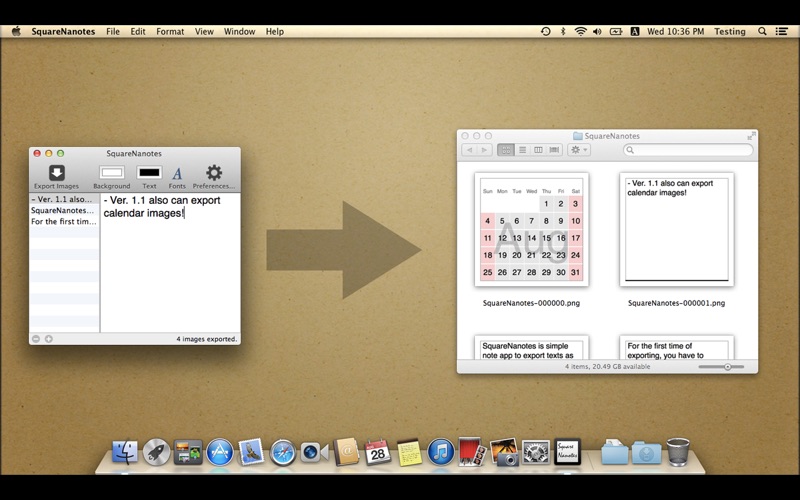This screenshot has height=500, width=800.
Task: Open the Fonts panel
Action: click(x=177, y=173)
